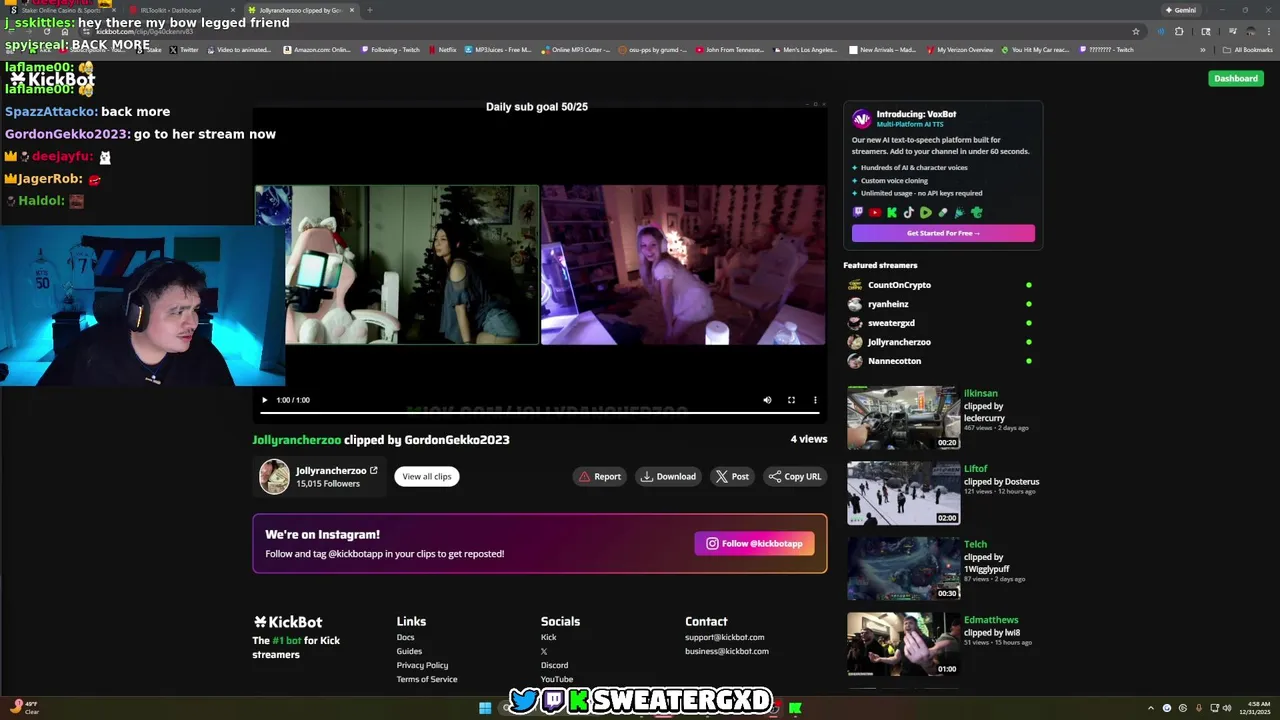Open the Online MP3 Cutter bookmark
The height and width of the screenshot is (720, 1280).
575,49
